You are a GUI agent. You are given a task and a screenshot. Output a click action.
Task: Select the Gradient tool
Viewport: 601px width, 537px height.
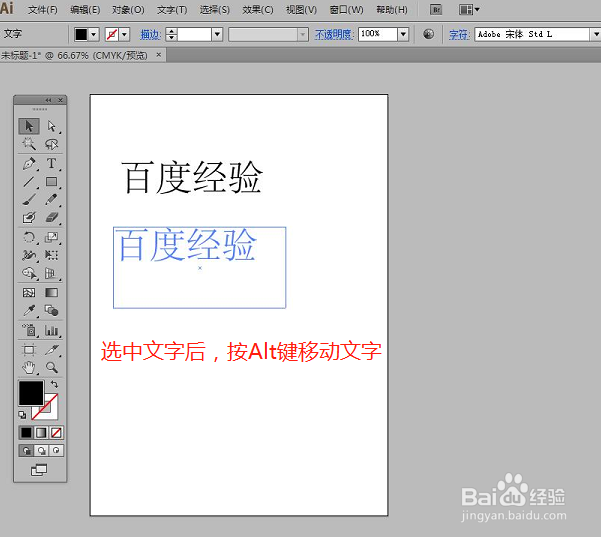click(51, 293)
